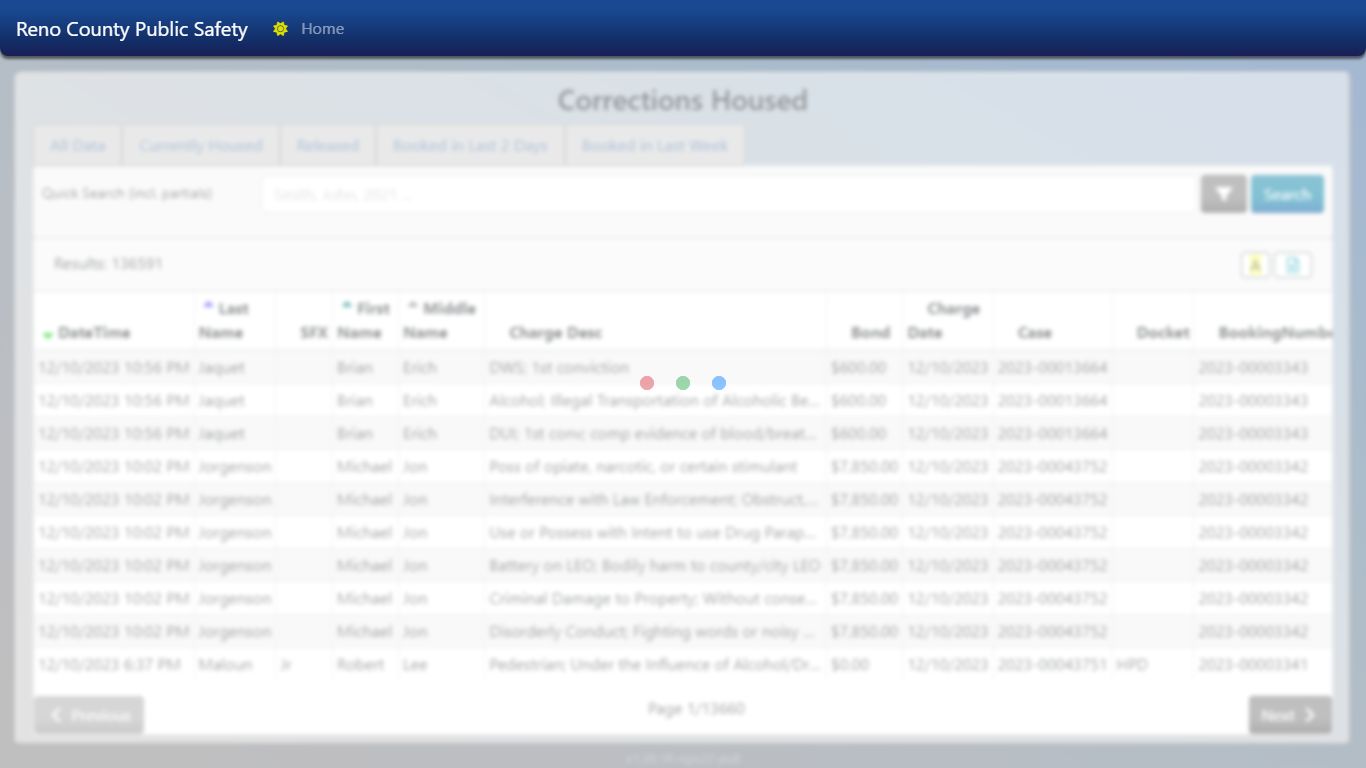1366x768 pixels.
Task: Click the '12/10/2023 6:37 PM' date cell
Action: coord(113,665)
